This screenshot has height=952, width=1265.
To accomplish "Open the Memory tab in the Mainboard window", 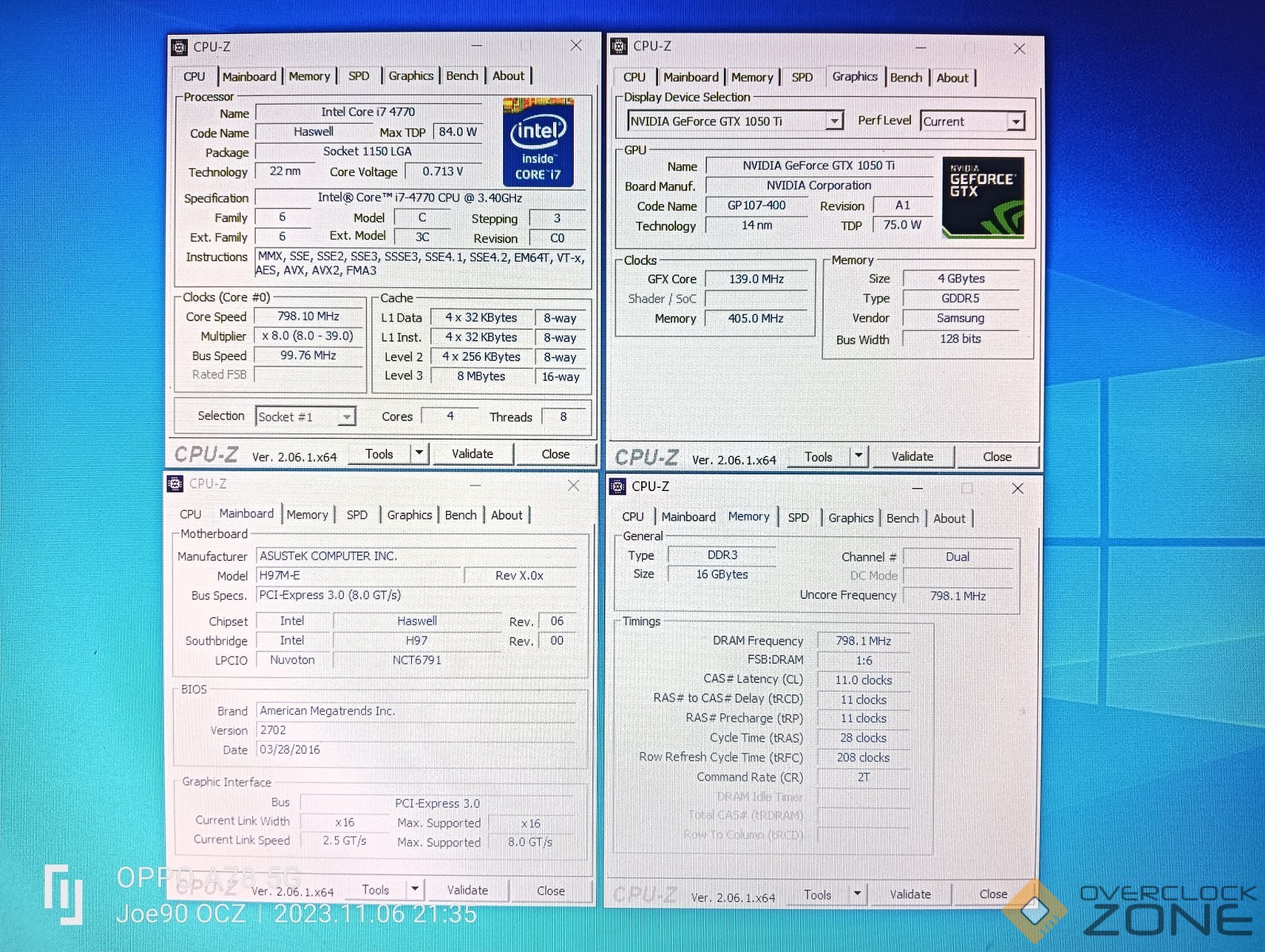I will click(307, 514).
